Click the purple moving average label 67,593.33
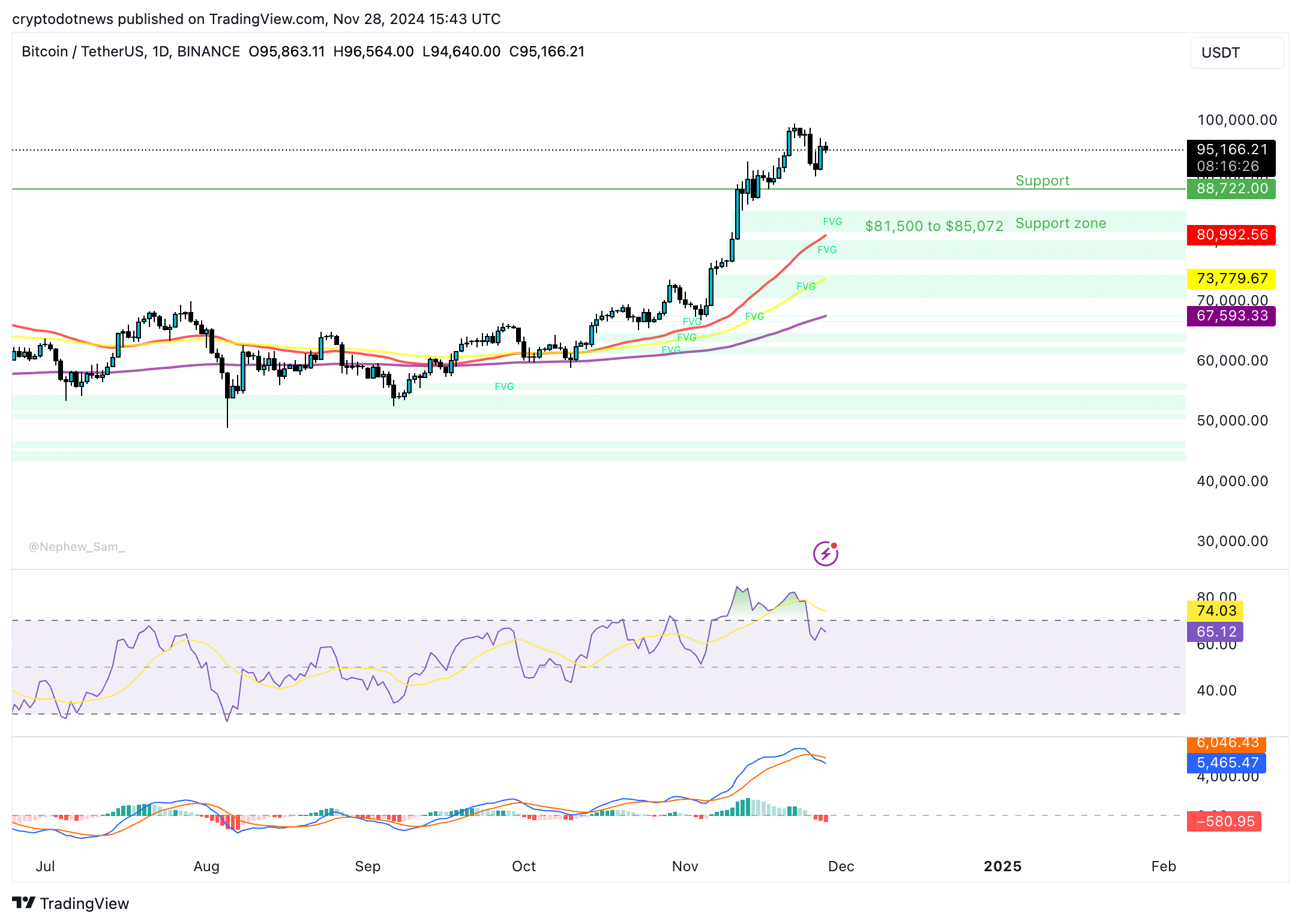The height and width of the screenshot is (924, 1301). [1231, 316]
